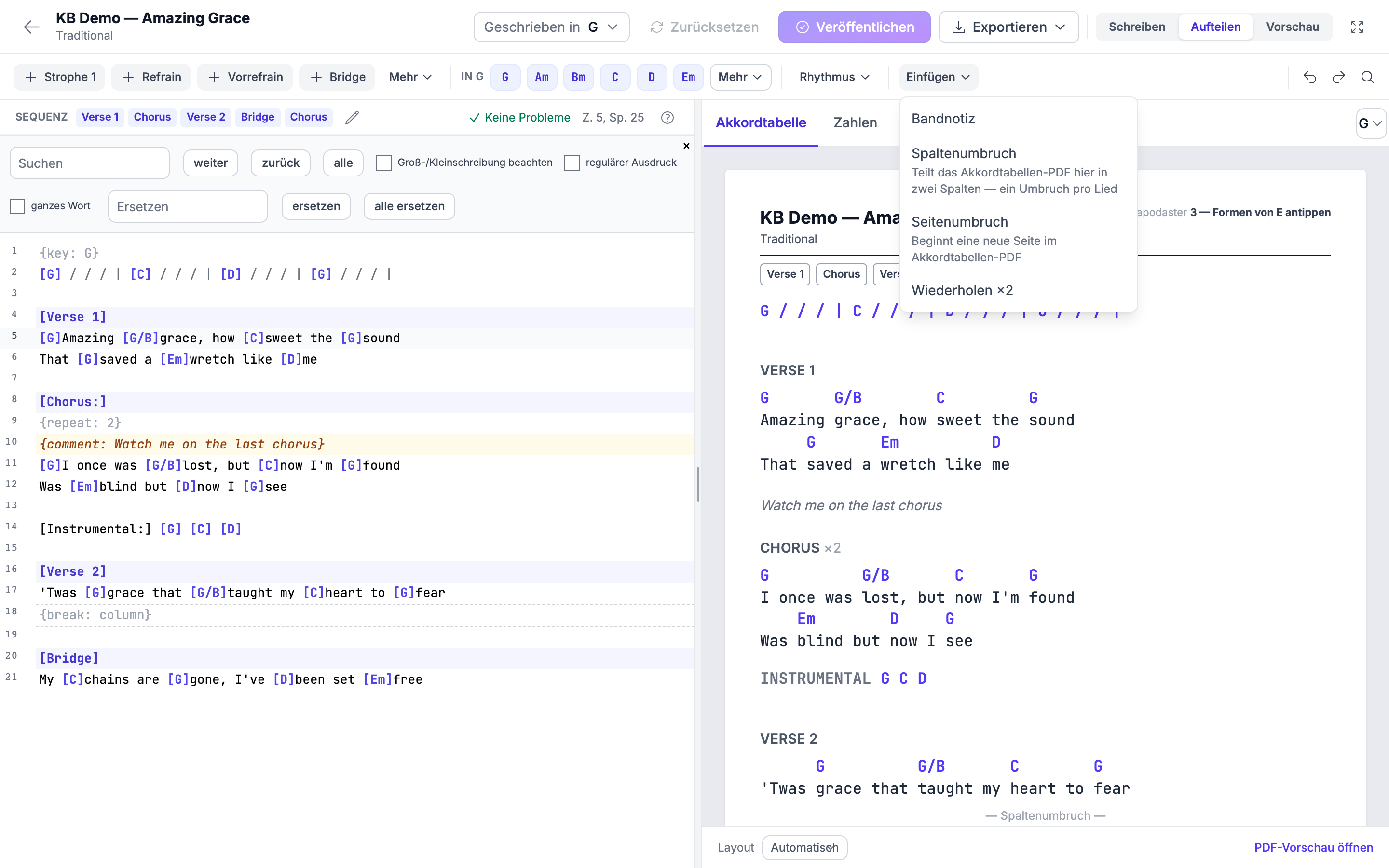The height and width of the screenshot is (868, 1389).
Task: Open the sections Mehr dropdown
Action: [x=410, y=77]
